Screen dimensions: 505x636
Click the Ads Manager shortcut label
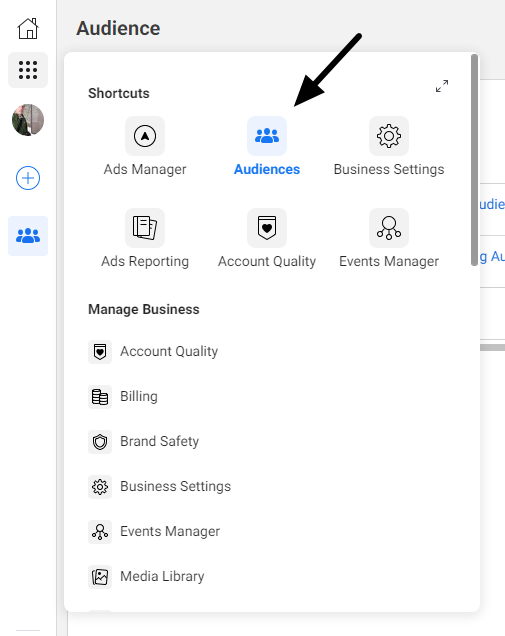pos(145,169)
